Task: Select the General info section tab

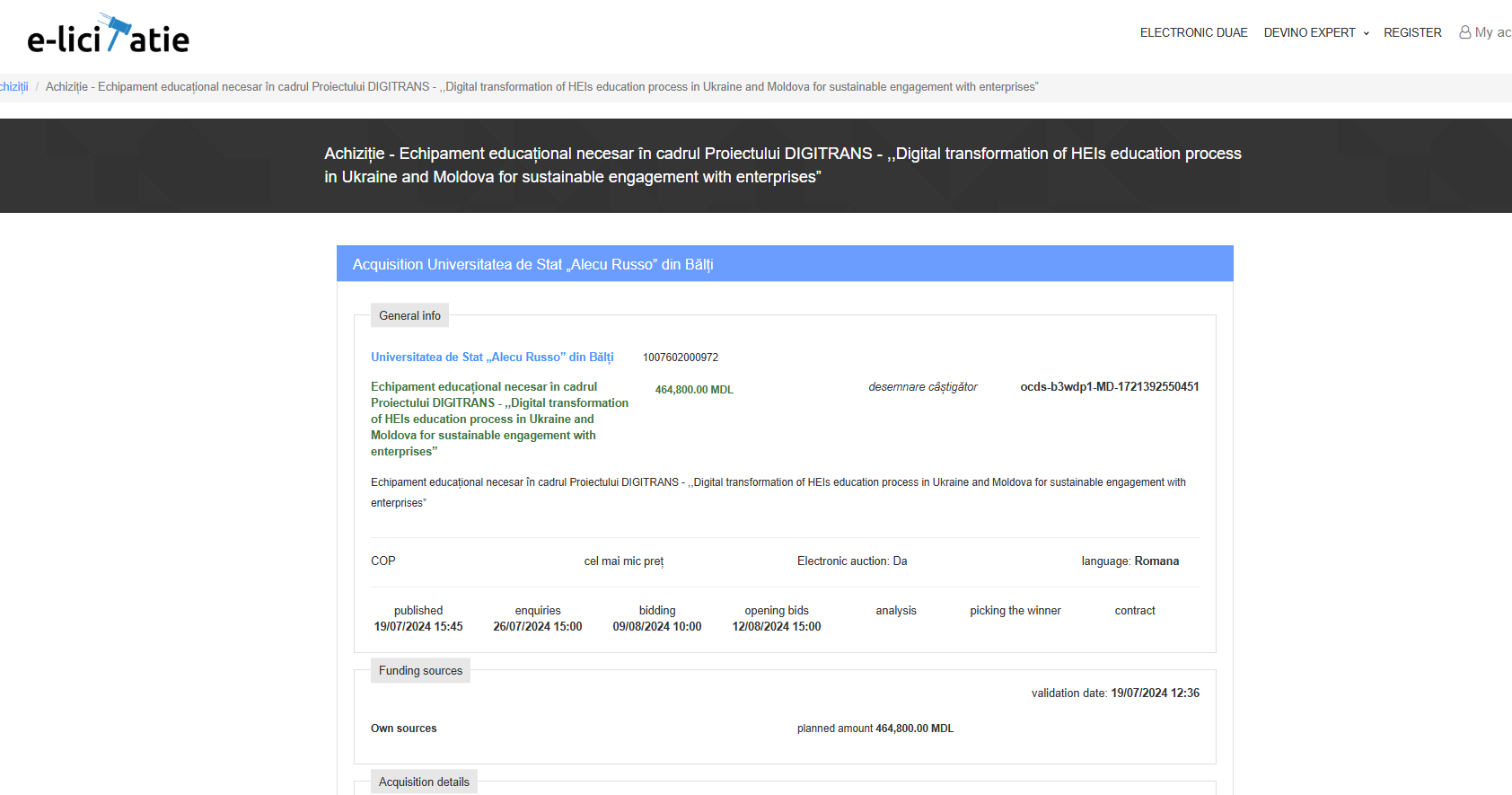Action: [409, 316]
